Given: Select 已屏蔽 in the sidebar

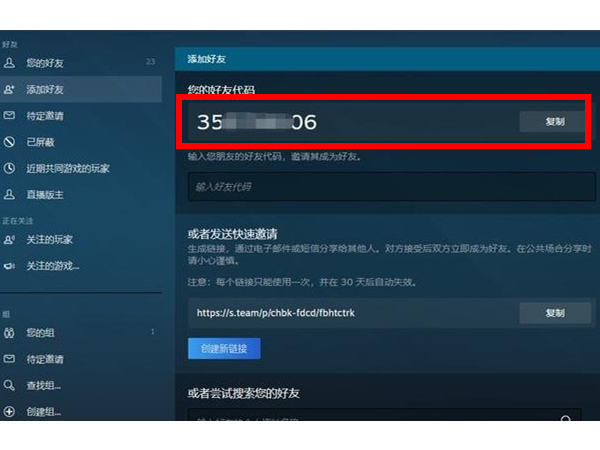Looking at the screenshot, I should [40, 142].
